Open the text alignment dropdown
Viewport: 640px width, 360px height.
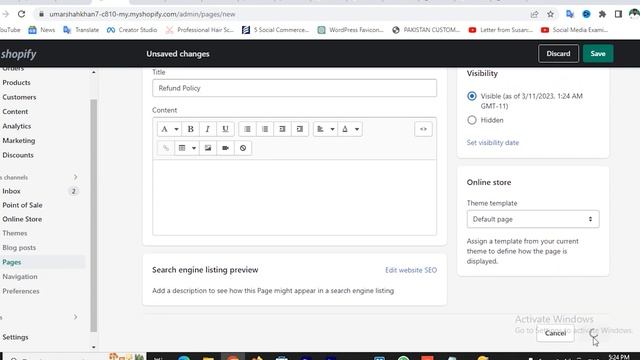click(325, 129)
